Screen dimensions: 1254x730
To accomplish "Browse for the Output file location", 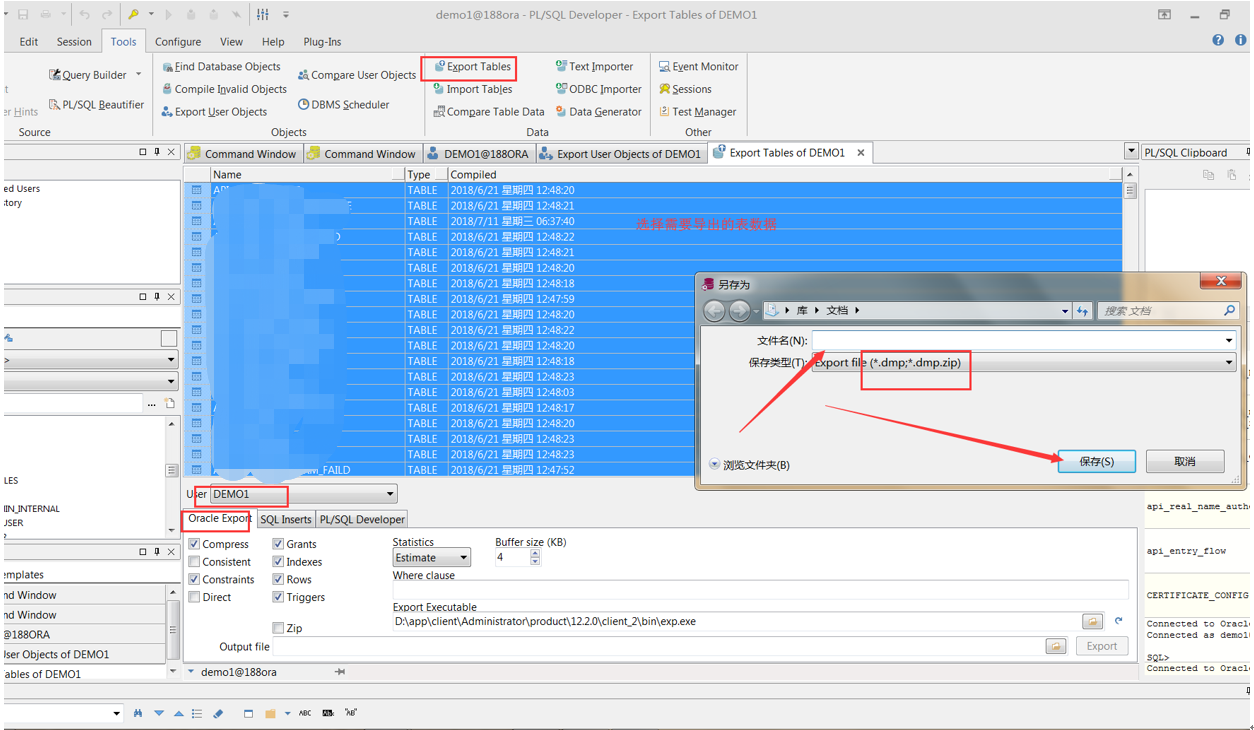I will point(1056,647).
